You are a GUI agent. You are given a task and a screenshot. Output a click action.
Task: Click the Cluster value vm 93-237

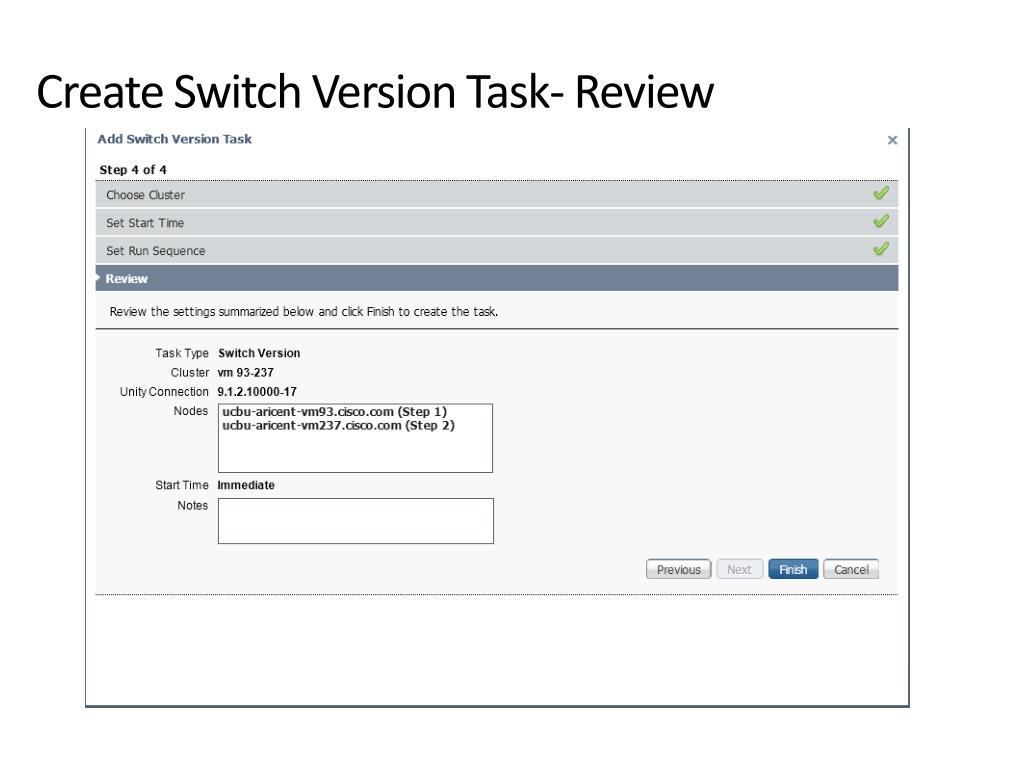246,373
